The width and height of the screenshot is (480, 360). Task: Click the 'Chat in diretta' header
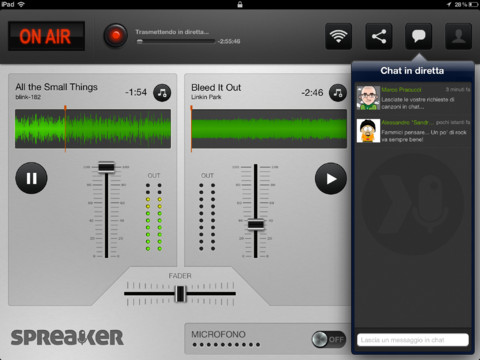(412, 71)
